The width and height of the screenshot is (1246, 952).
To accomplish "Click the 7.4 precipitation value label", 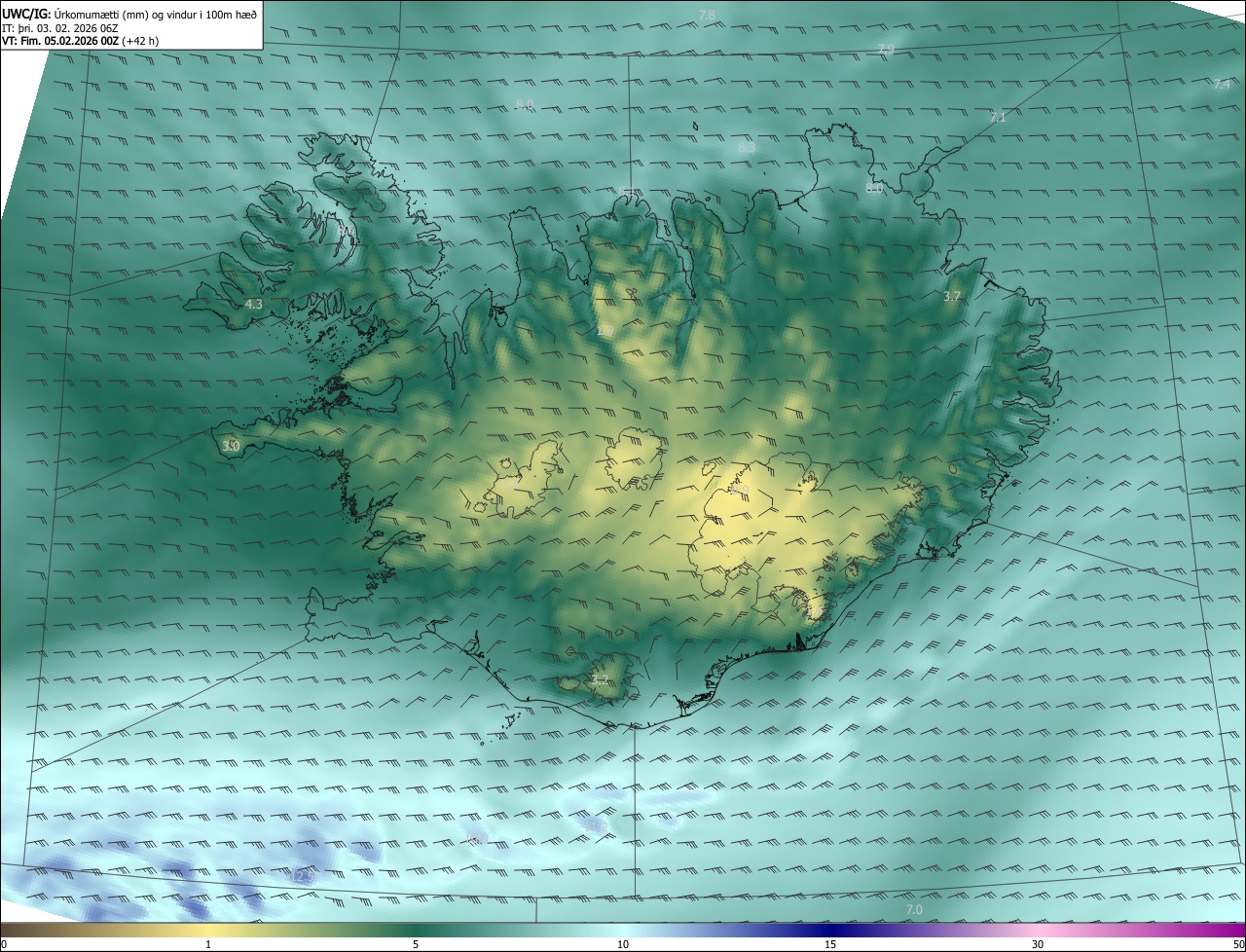I will point(1222,85).
